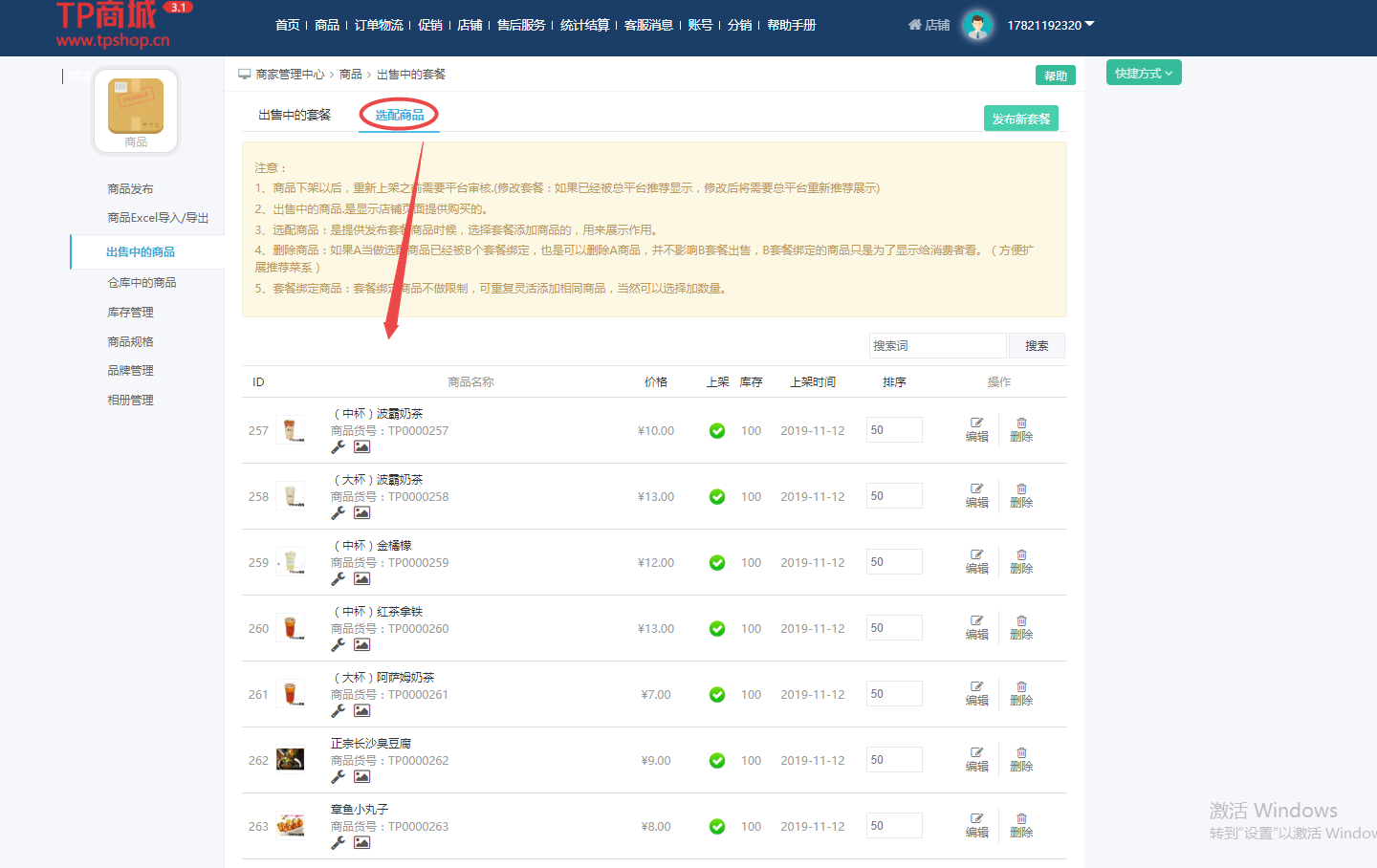Open spec settings via wrench icon for product 257
Viewport: 1377px width, 868px height.
pos(338,446)
